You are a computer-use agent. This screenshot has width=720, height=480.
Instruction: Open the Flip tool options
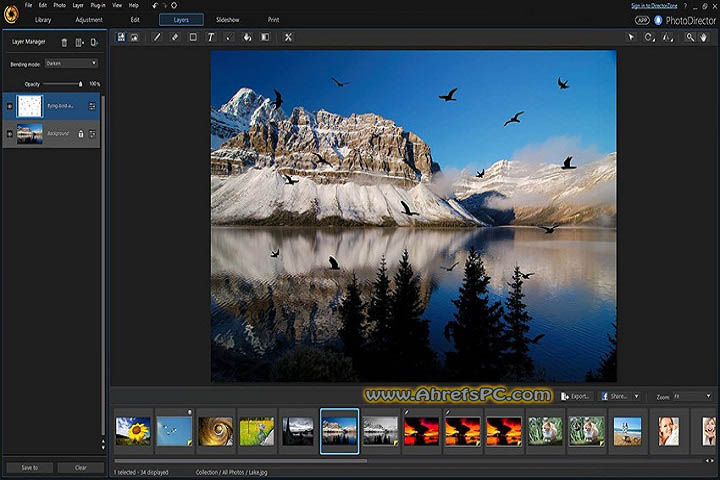click(668, 38)
